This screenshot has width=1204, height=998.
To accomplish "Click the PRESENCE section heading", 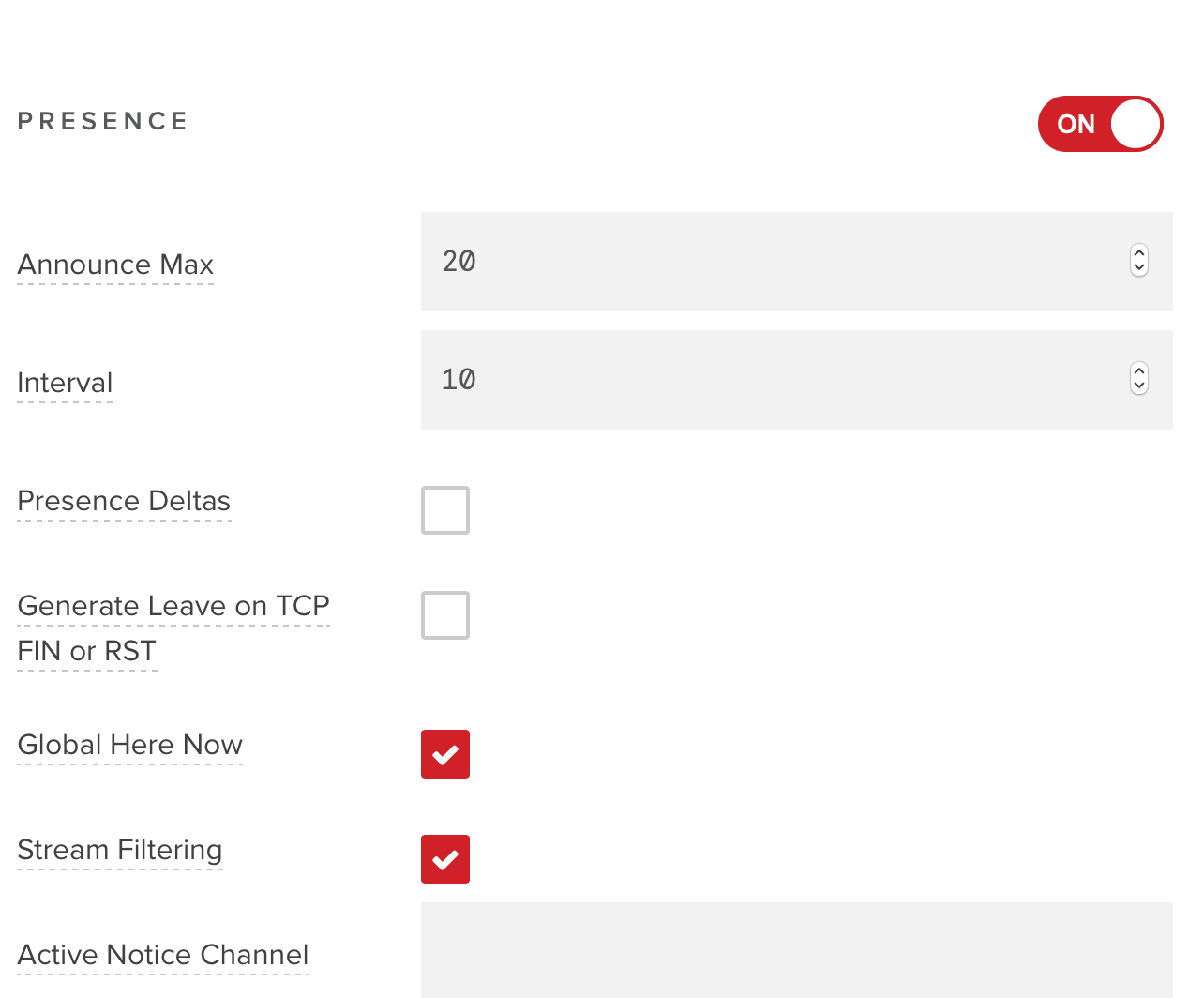I will [x=103, y=122].
